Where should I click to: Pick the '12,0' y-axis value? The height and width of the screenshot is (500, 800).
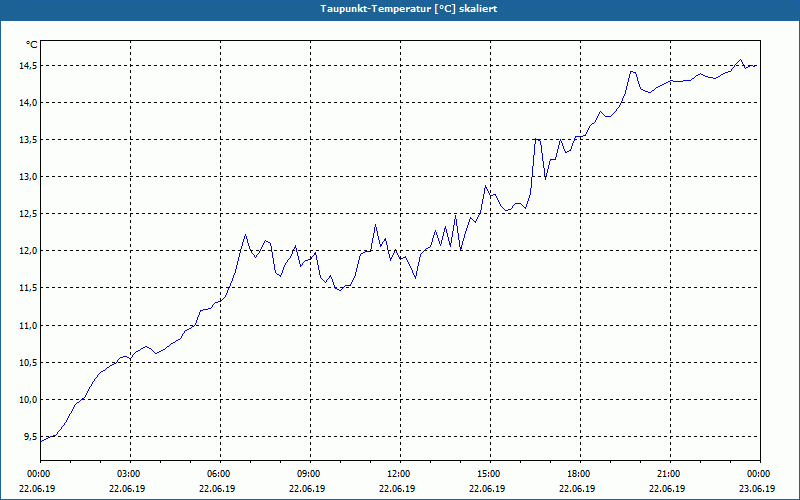pyautogui.click(x=28, y=251)
